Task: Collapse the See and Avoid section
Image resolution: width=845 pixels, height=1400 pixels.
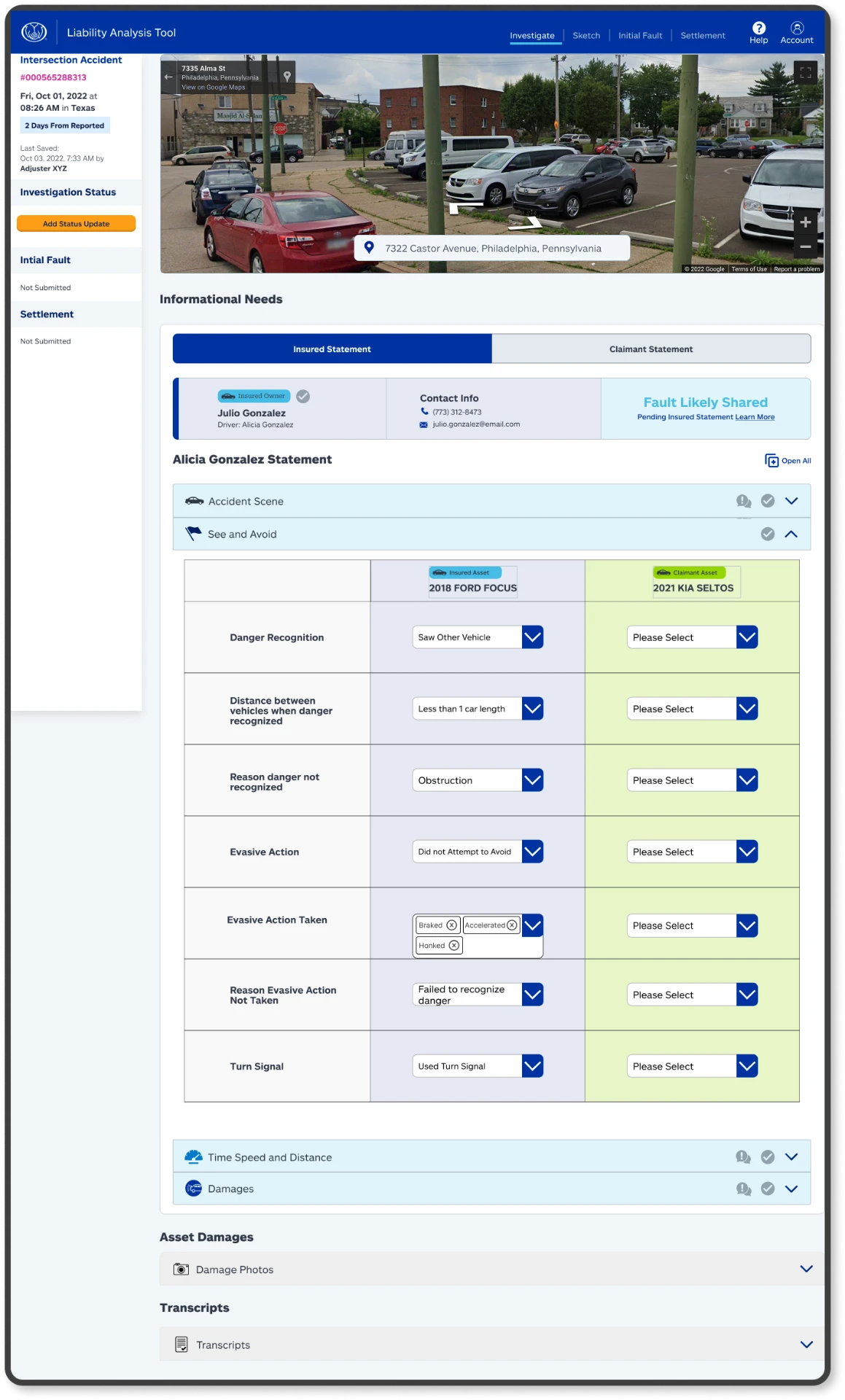Action: (792, 534)
